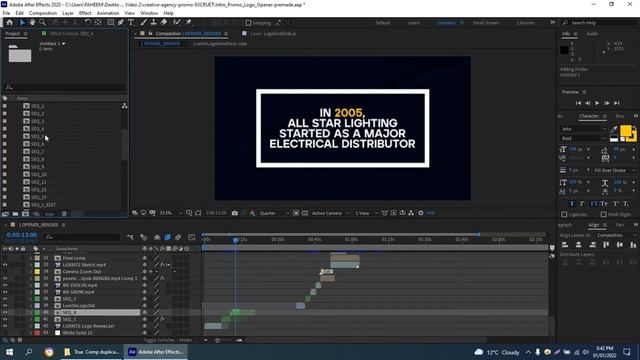The width and height of the screenshot is (640, 360).
Task: Click the yellow fill color swatch
Action: click(625, 131)
